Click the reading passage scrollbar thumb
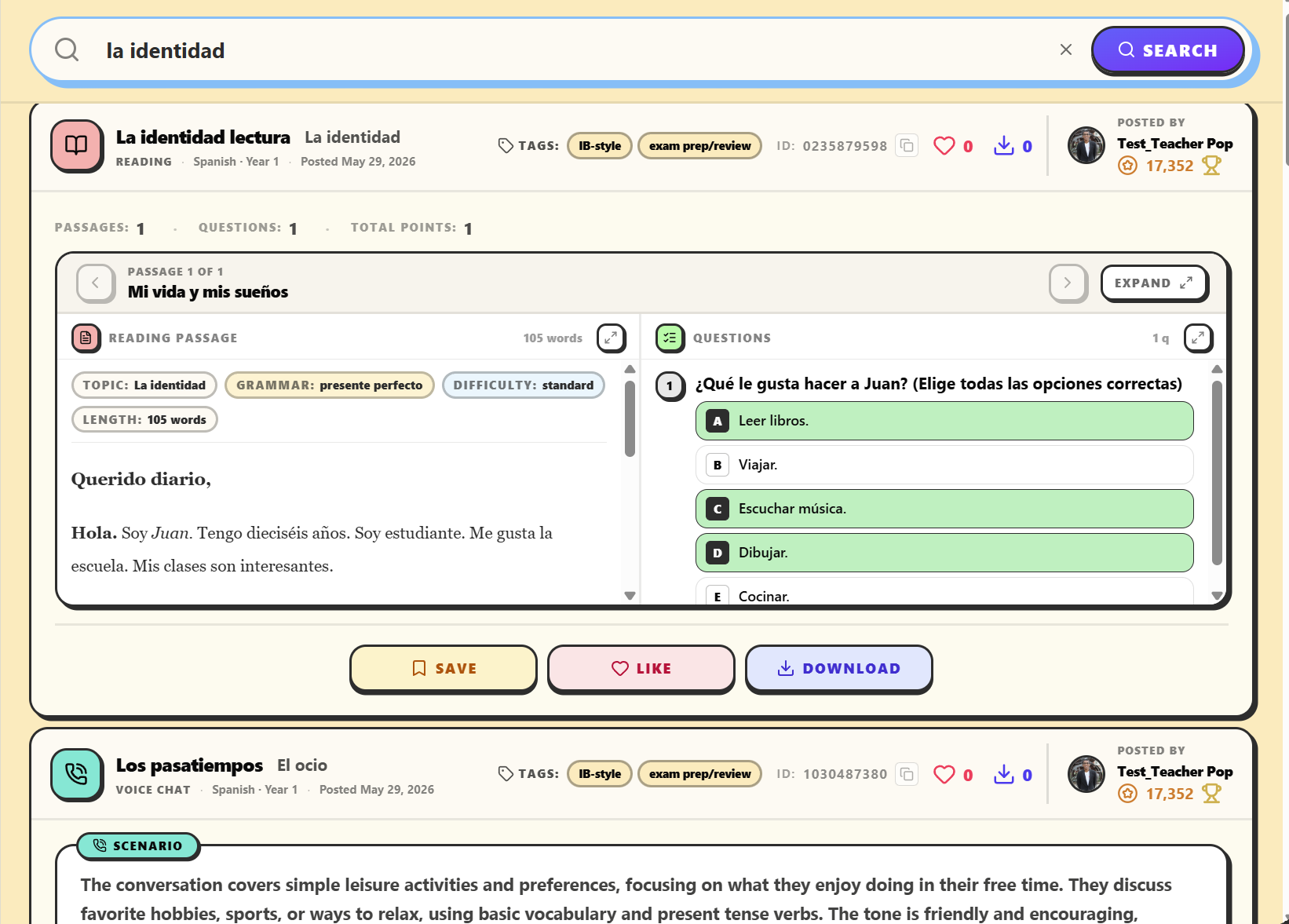 click(630, 419)
